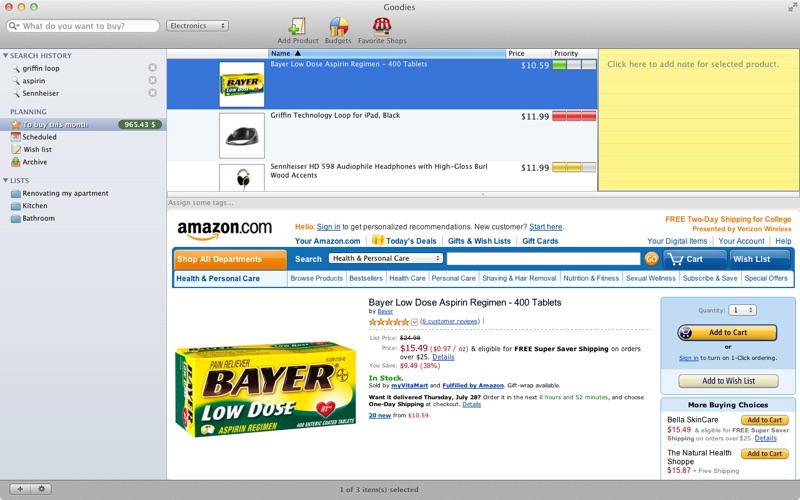
Task: Remove 'Sennheiser' from search history
Action: tap(153, 93)
